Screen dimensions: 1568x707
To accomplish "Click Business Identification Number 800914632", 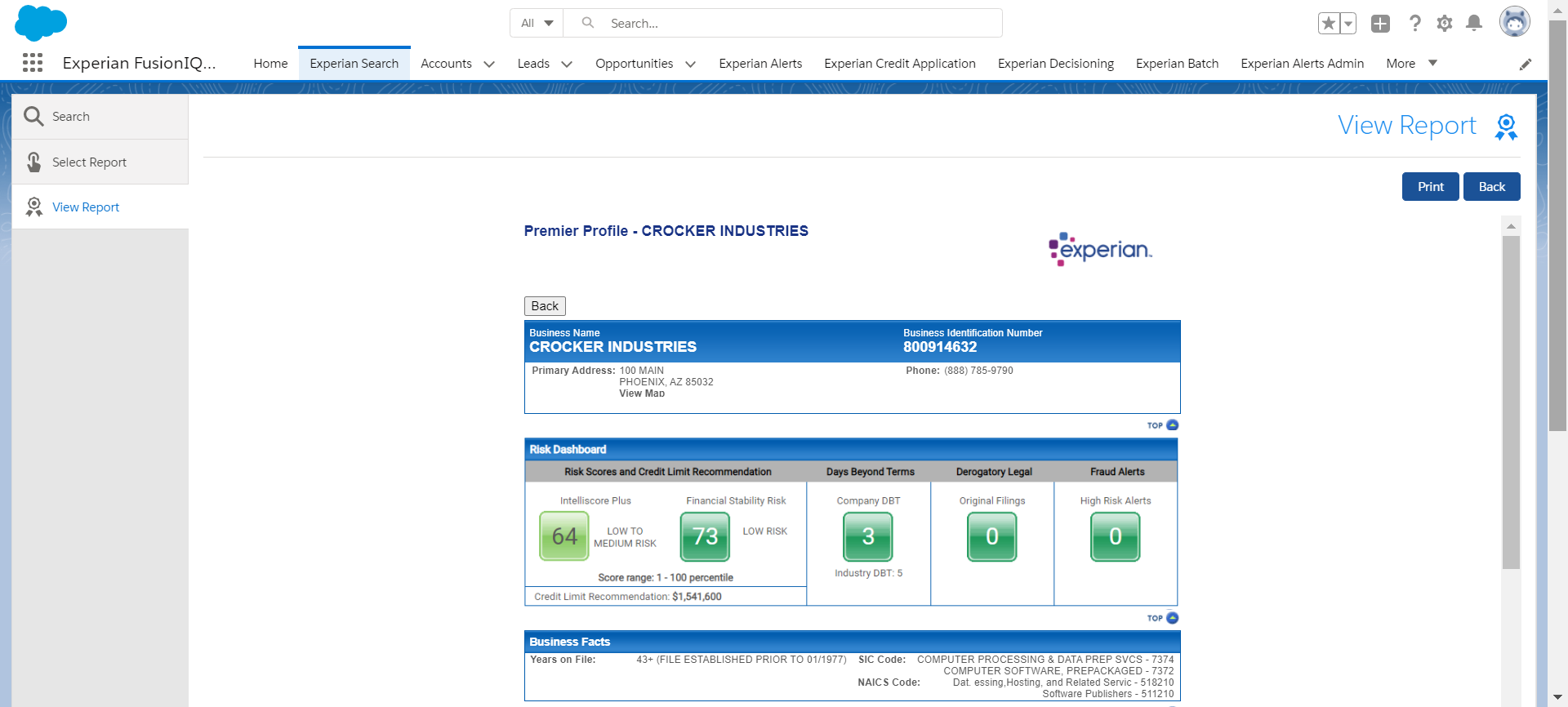I will tap(940, 347).
